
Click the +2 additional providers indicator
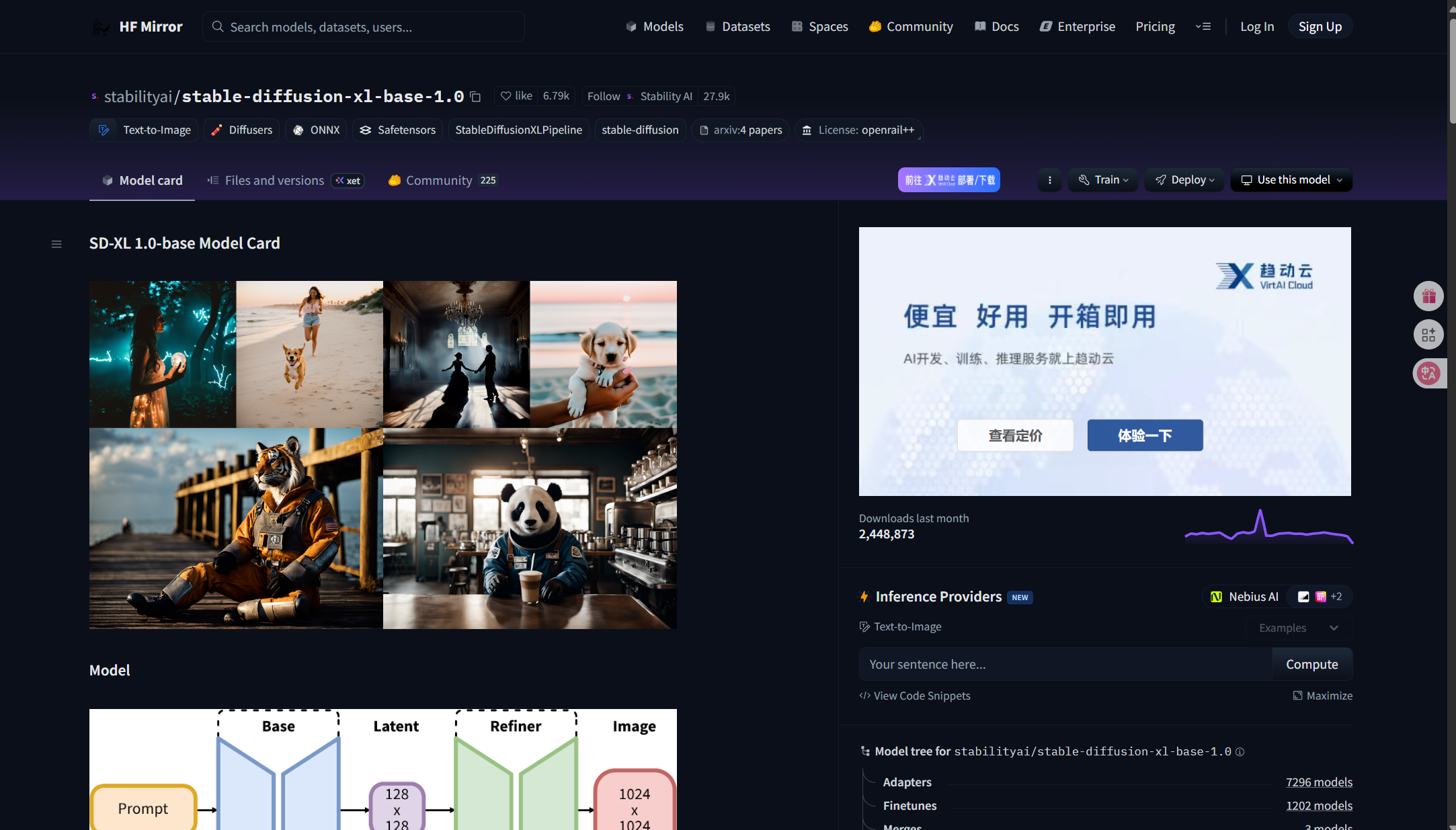tap(1336, 597)
